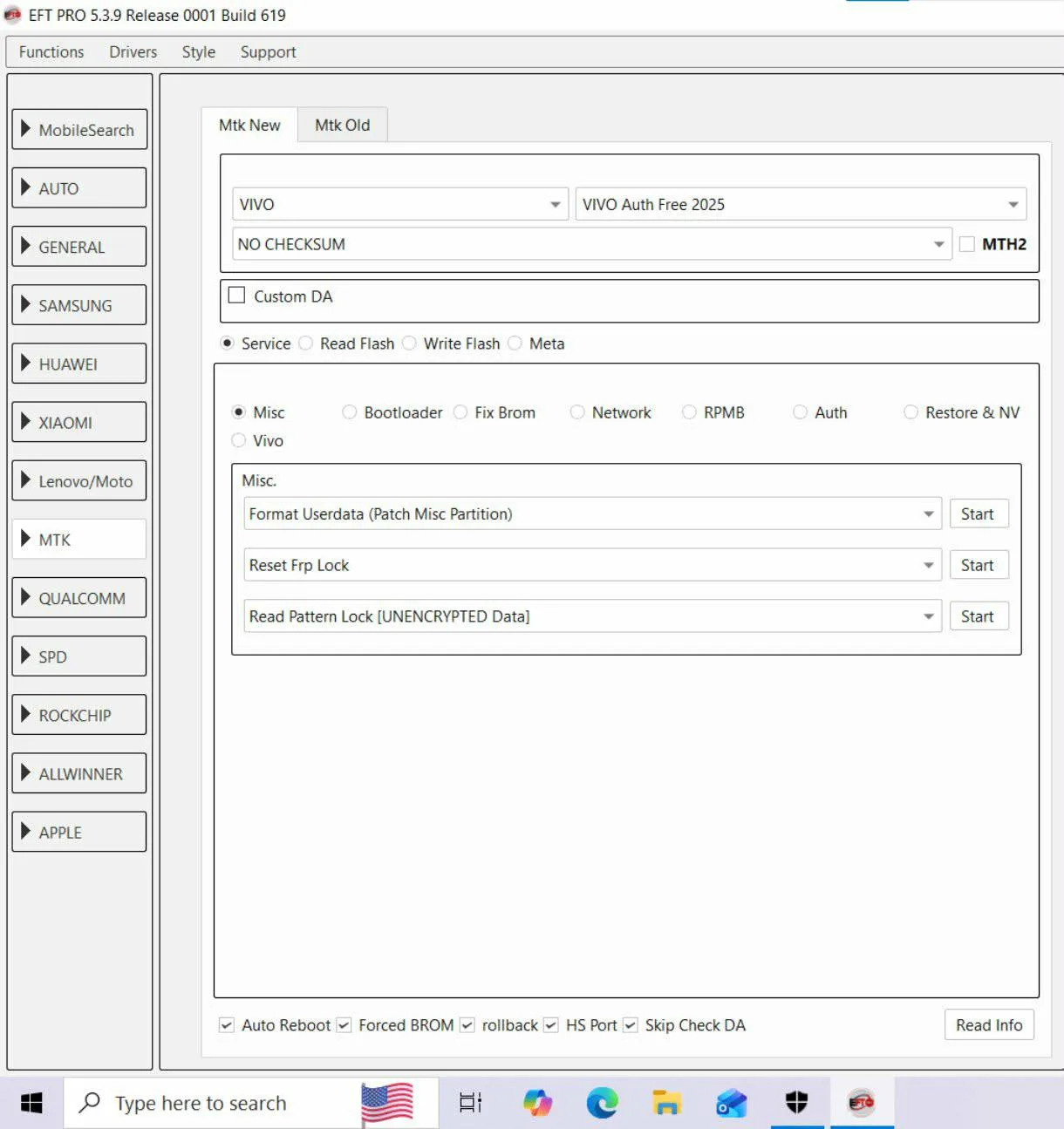Expand the Reset Frp Lock dropdown
This screenshot has height=1129, width=1064.
click(x=928, y=565)
